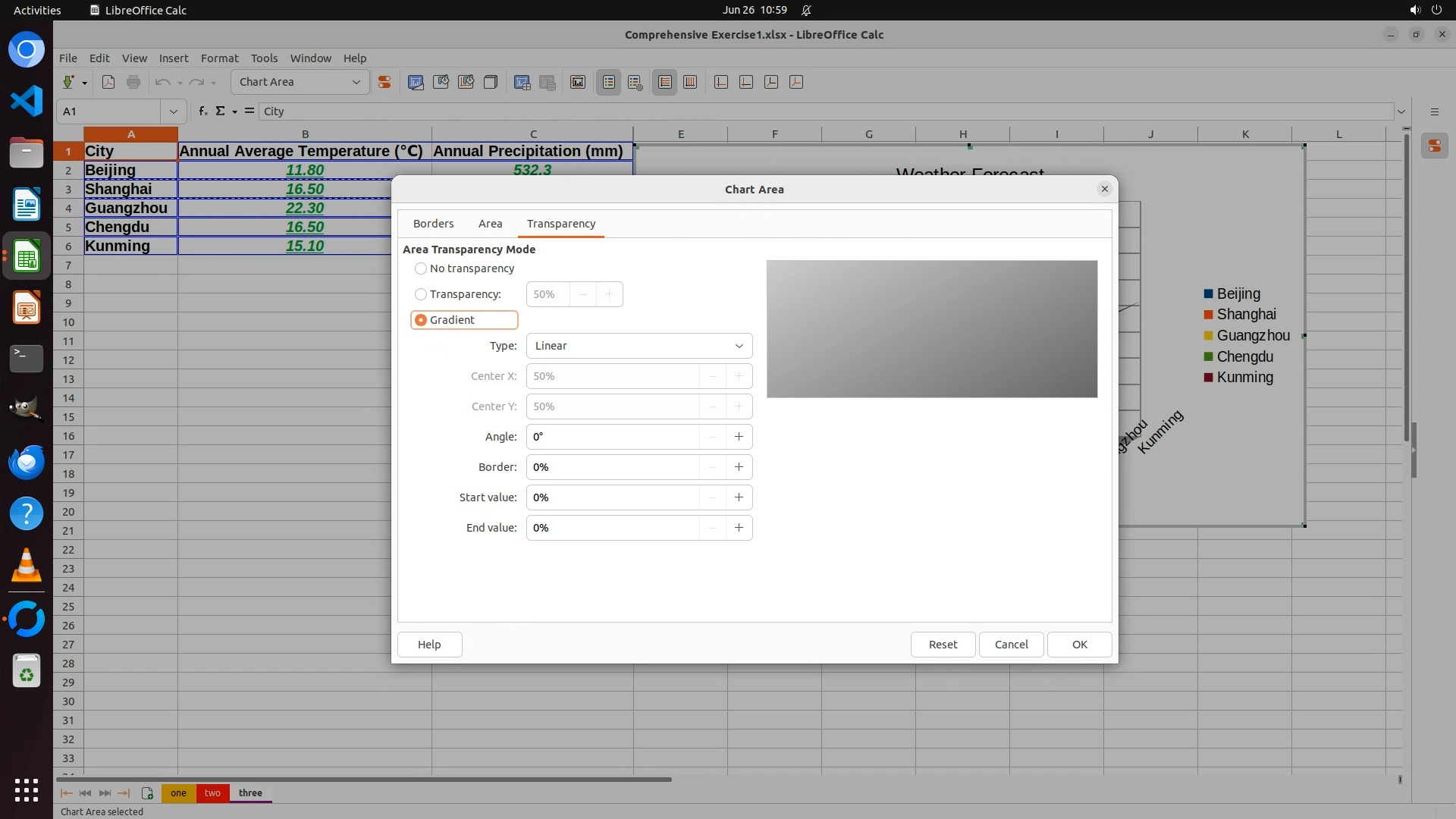
Task: Switch to the Borders tab
Action: (433, 224)
